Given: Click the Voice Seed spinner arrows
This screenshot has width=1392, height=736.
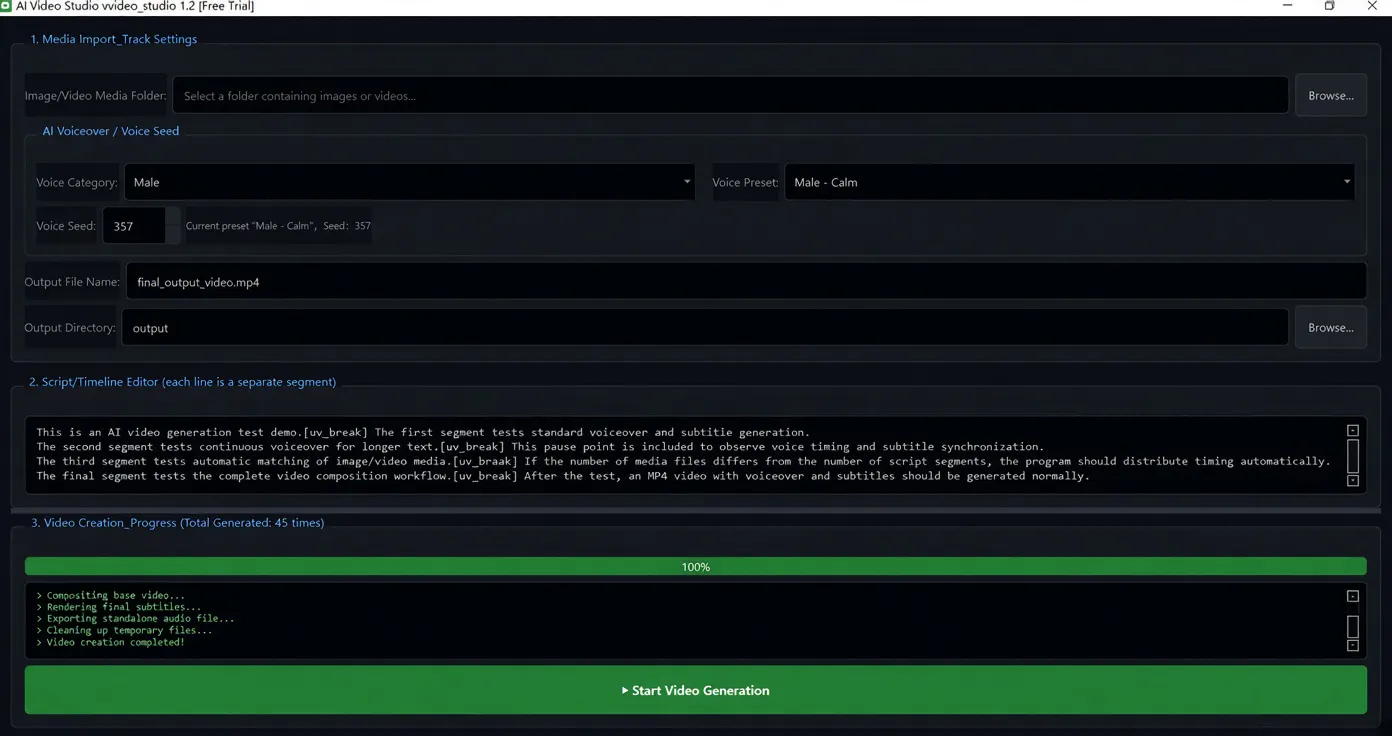Looking at the screenshot, I should [173, 226].
